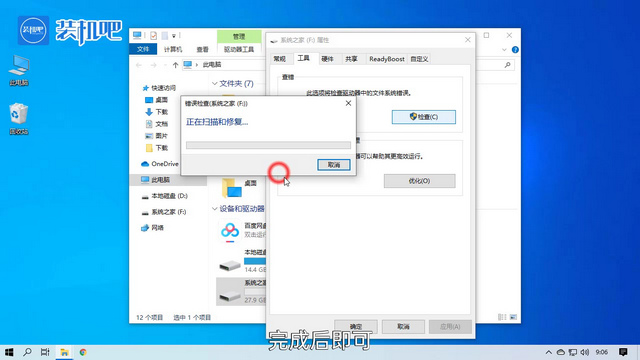640x360 pixels.
Task: Open network tray icon
Action: point(573,352)
